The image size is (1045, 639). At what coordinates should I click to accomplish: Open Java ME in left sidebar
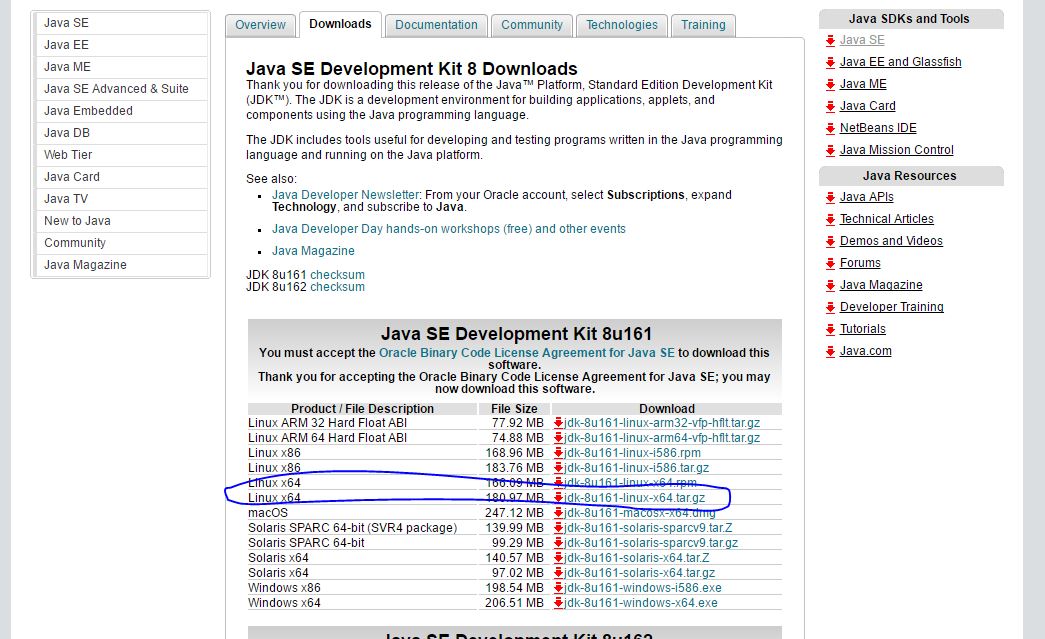121,67
